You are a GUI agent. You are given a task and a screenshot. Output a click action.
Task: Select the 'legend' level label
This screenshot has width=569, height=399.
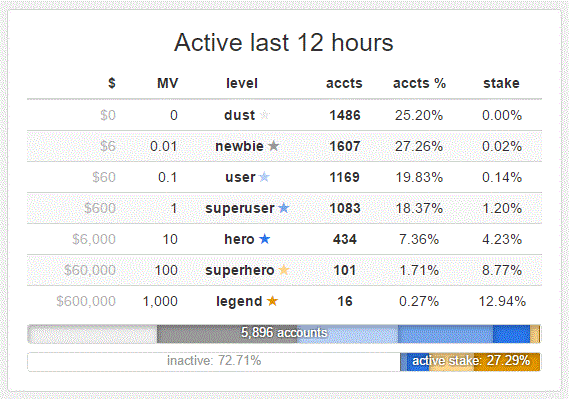[x=239, y=301]
